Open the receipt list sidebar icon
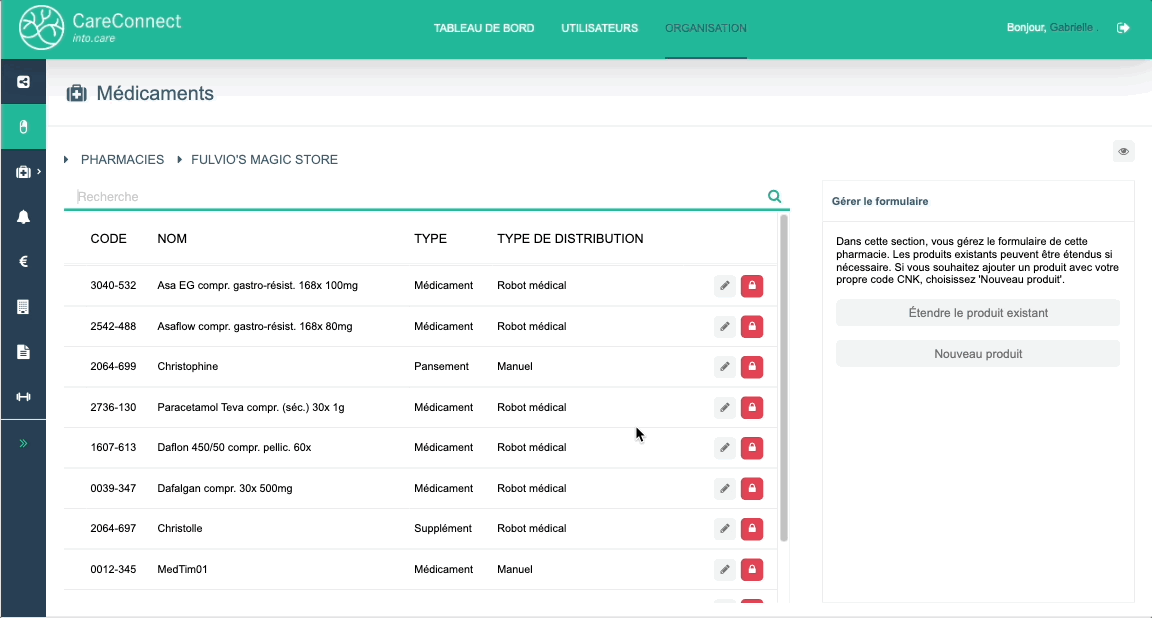The height and width of the screenshot is (618, 1152). (24, 306)
